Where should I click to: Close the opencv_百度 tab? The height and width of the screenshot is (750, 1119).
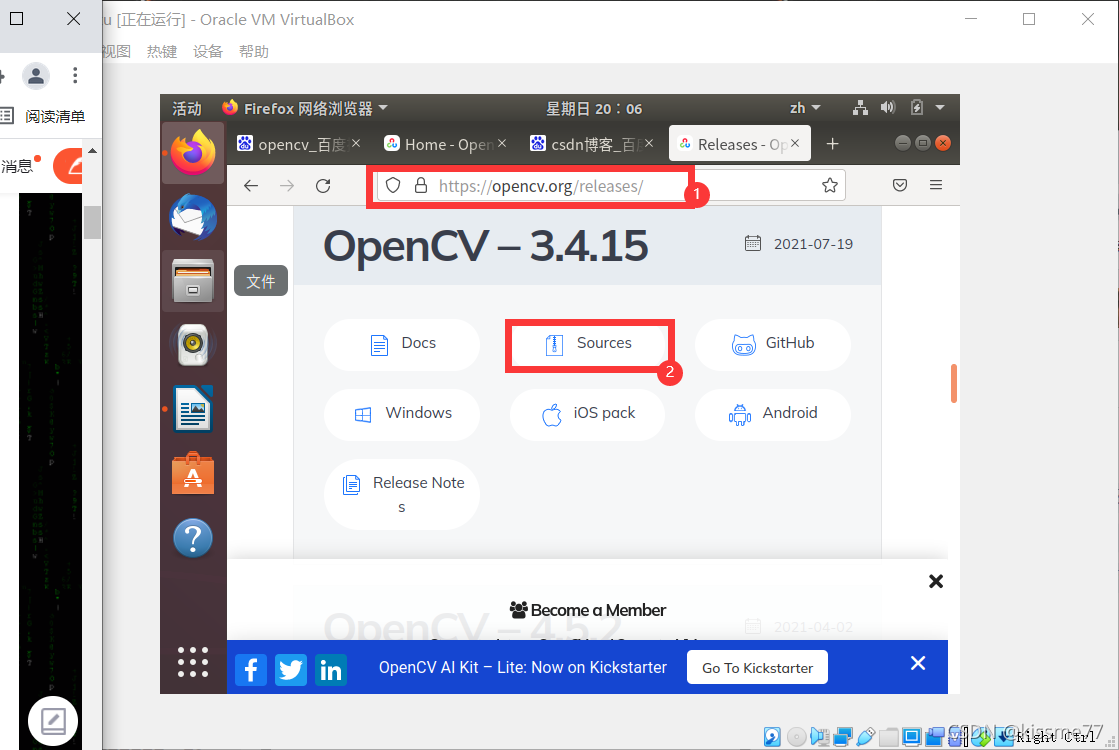coord(355,143)
